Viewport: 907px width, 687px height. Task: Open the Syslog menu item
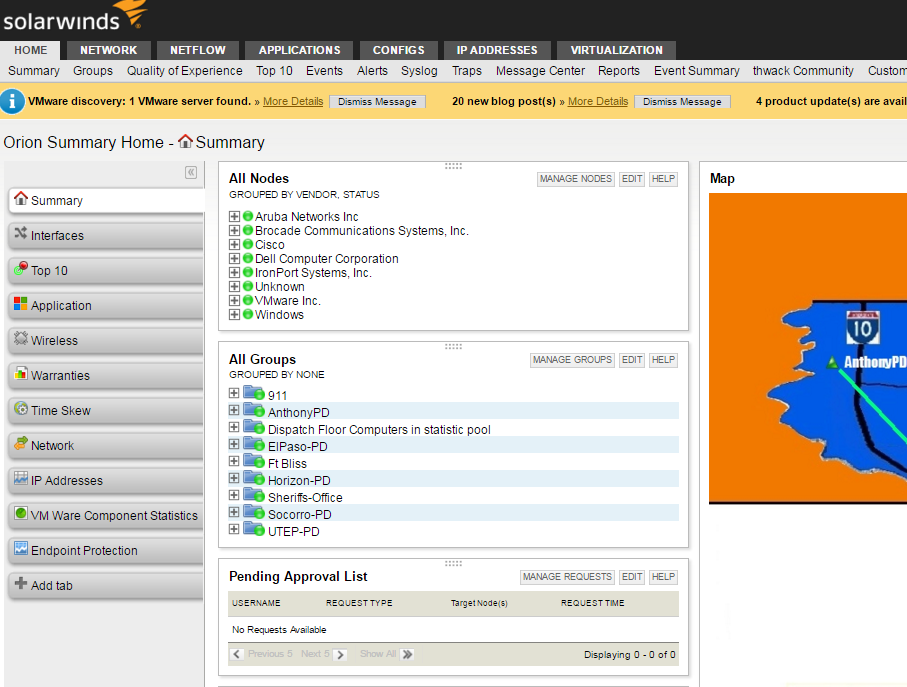(x=419, y=71)
